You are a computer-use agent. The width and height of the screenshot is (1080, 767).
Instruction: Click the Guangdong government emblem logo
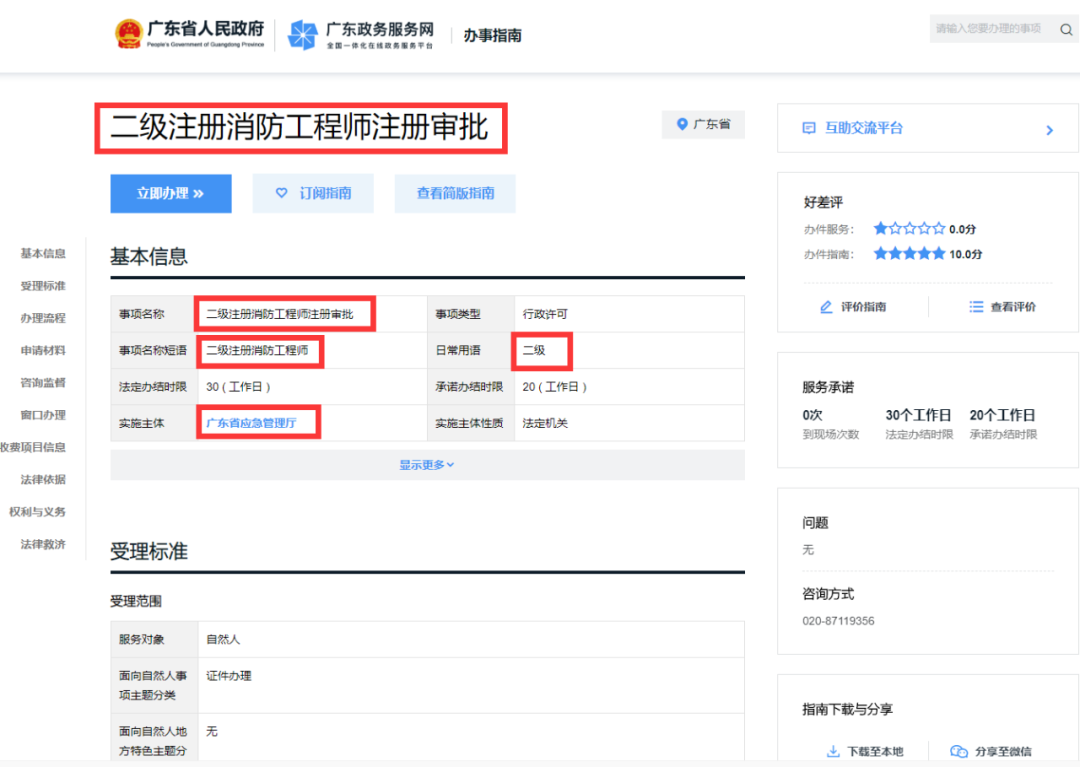coord(128,34)
